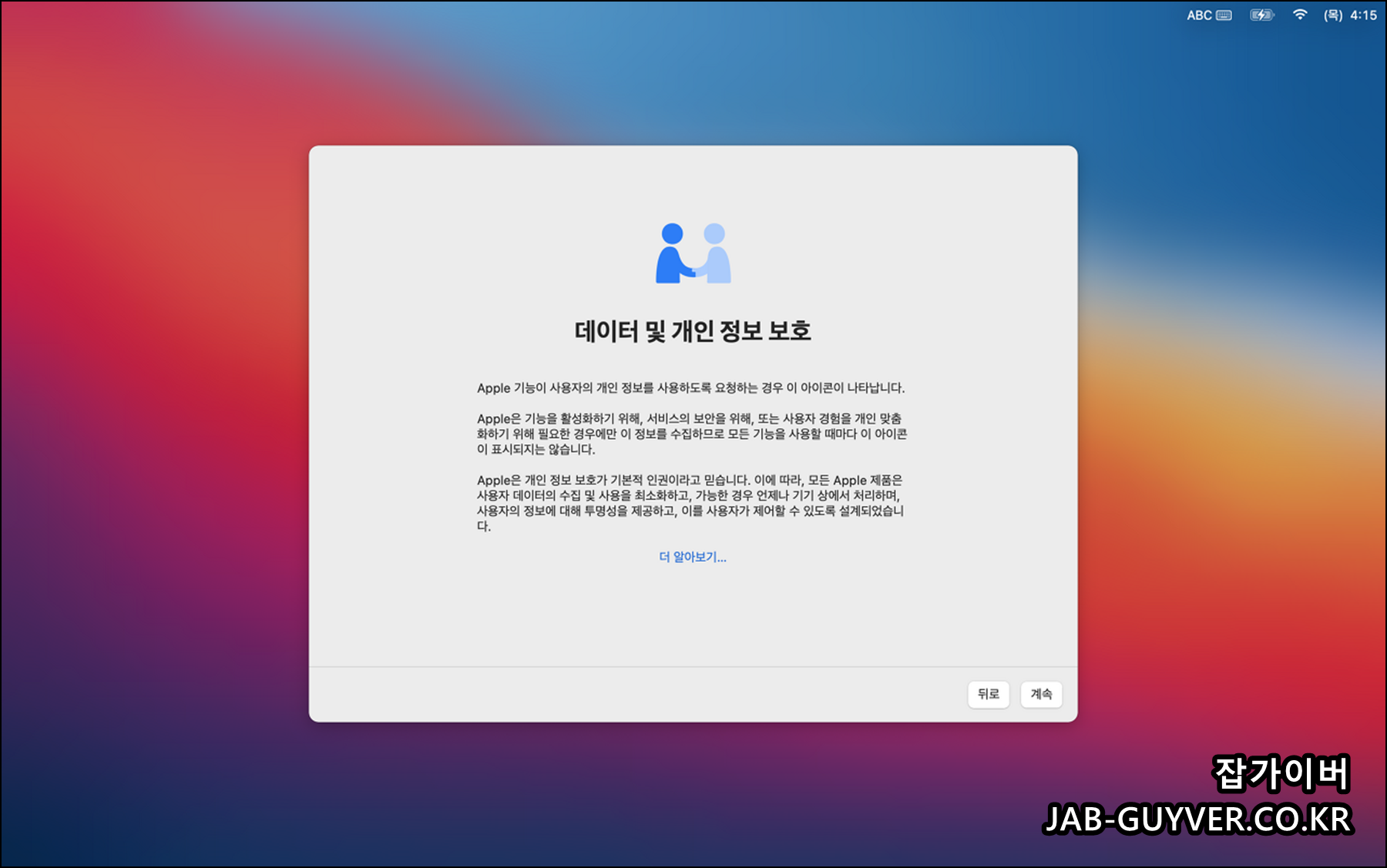Click the paragraph starting Apple은 개인 정보 보호가
Screen dimensions: 1387x868
pos(690,504)
